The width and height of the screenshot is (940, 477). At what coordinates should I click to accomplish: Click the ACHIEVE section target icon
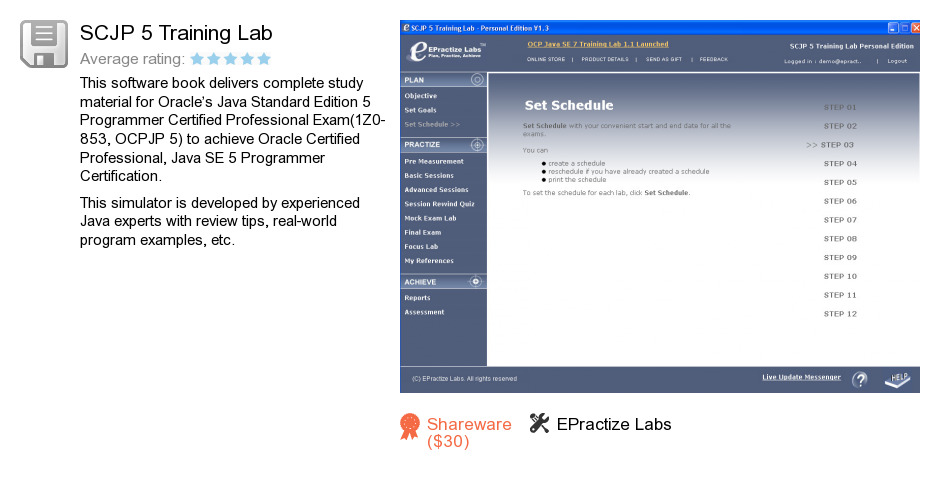pyautogui.click(x=475, y=281)
